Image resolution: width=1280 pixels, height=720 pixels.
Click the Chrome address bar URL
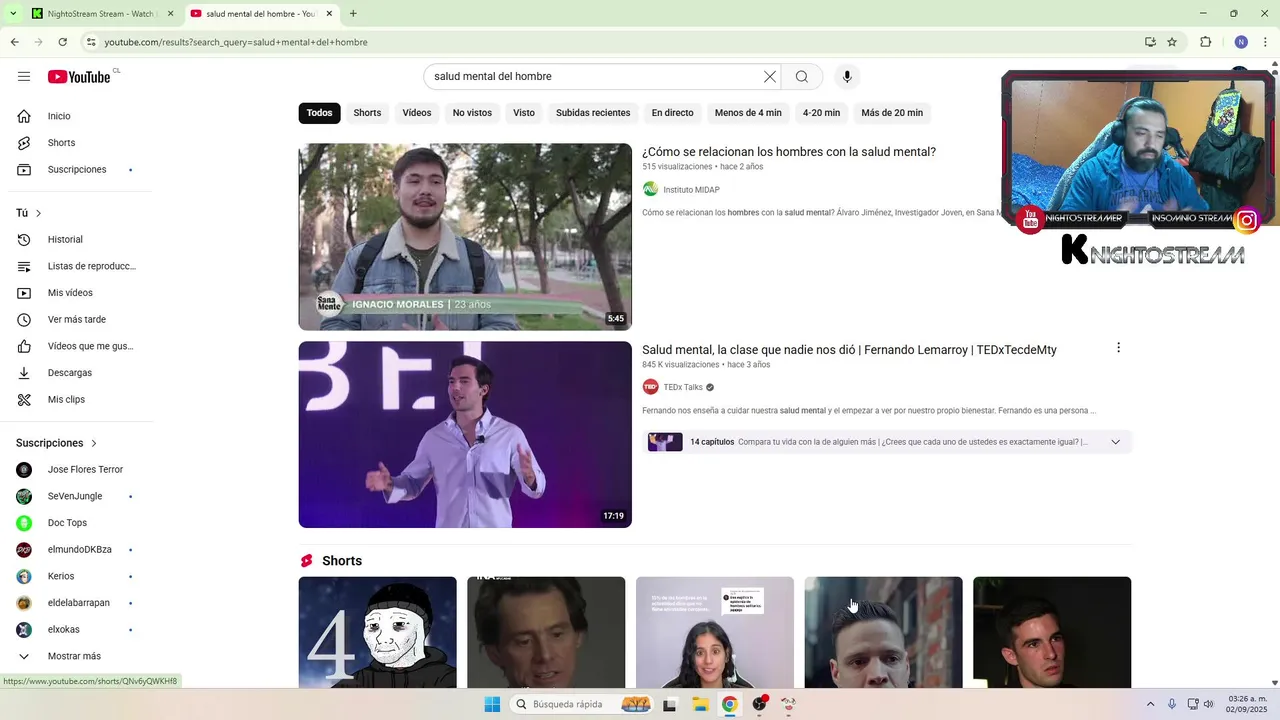[x=236, y=42]
